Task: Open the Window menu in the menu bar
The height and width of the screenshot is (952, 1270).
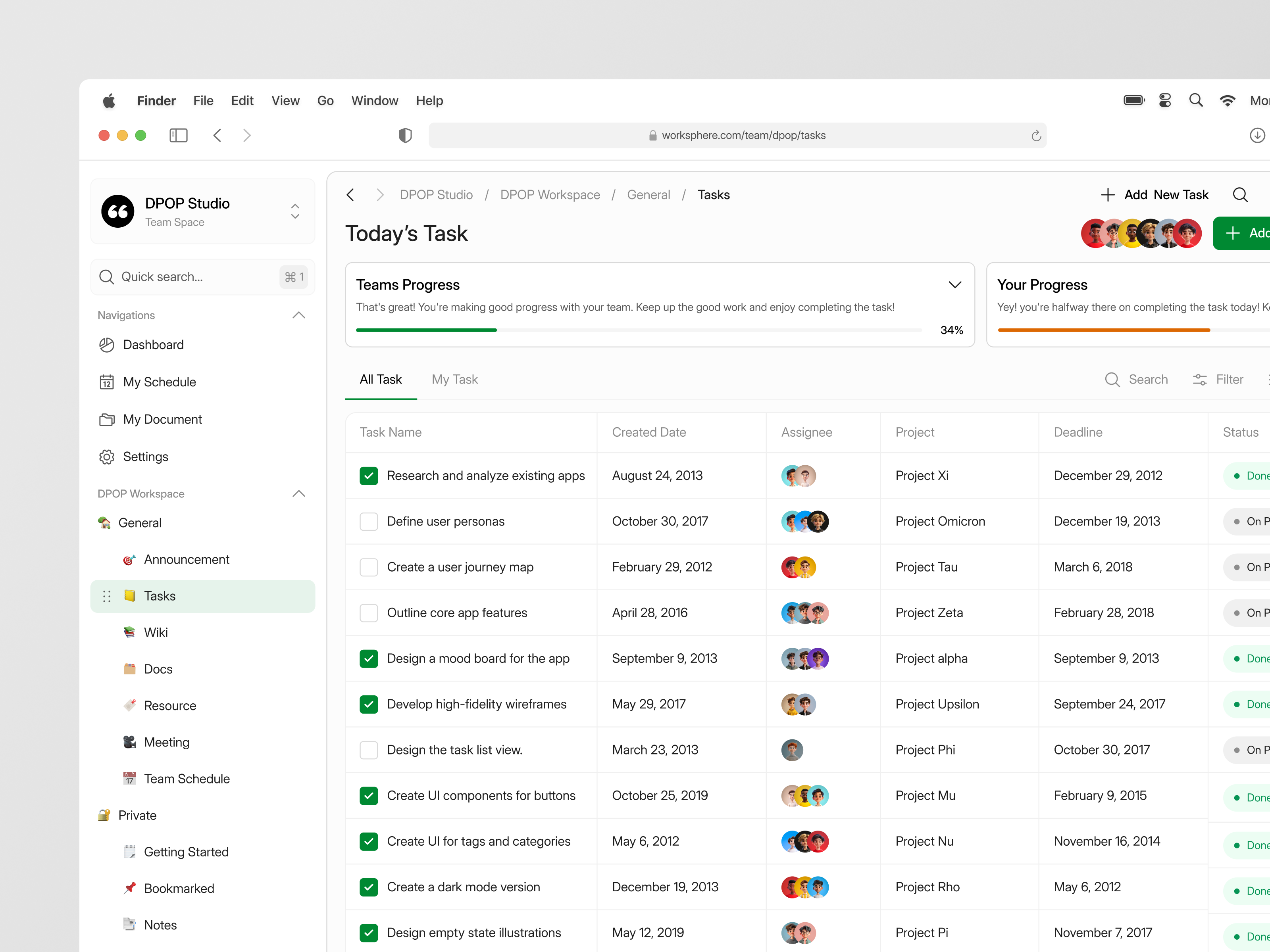Action: (374, 100)
